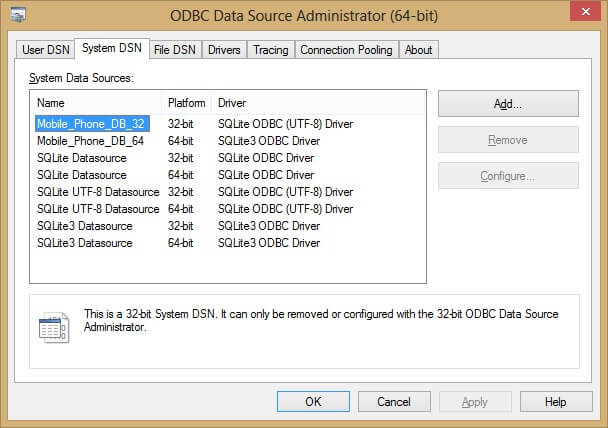Sort list by Name column header
This screenshot has width=608, height=428.
click(x=96, y=103)
